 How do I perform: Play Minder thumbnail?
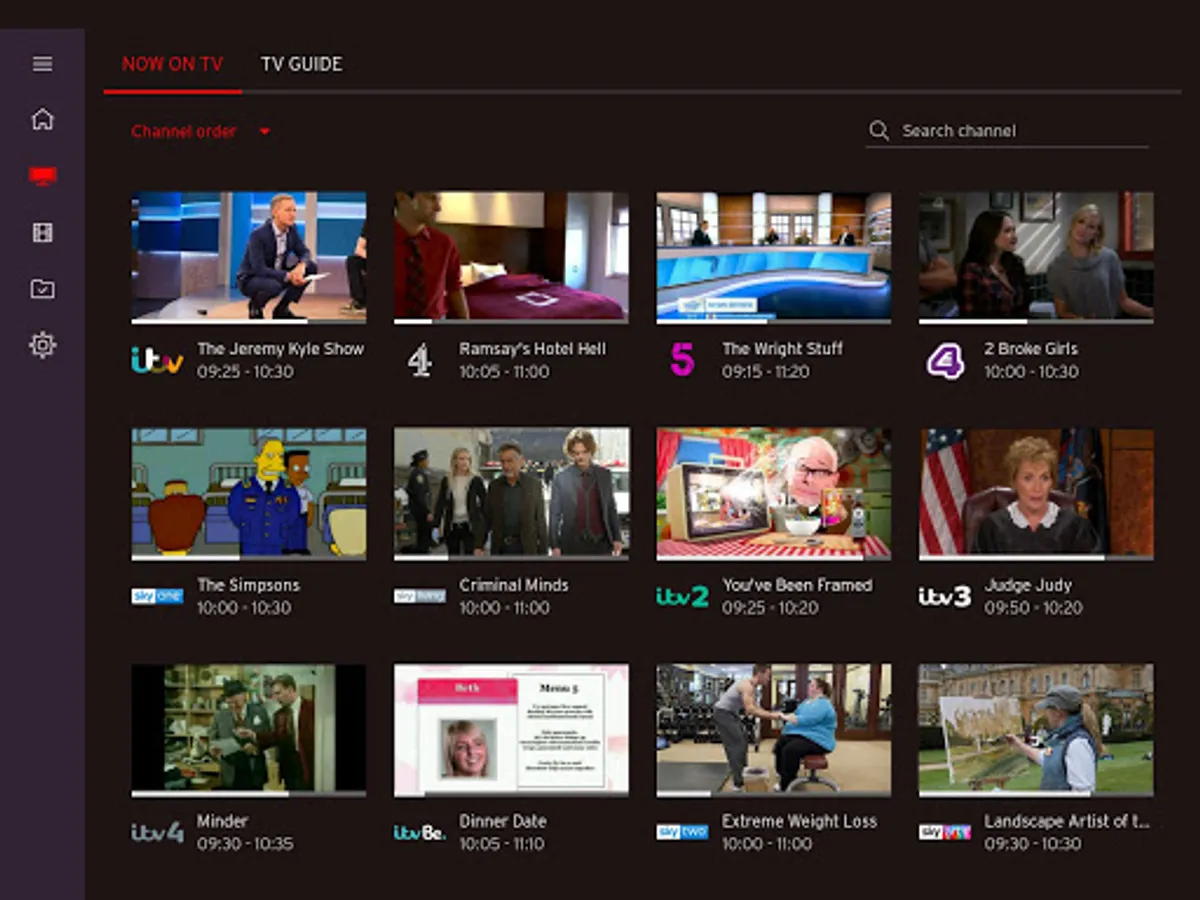(x=249, y=728)
